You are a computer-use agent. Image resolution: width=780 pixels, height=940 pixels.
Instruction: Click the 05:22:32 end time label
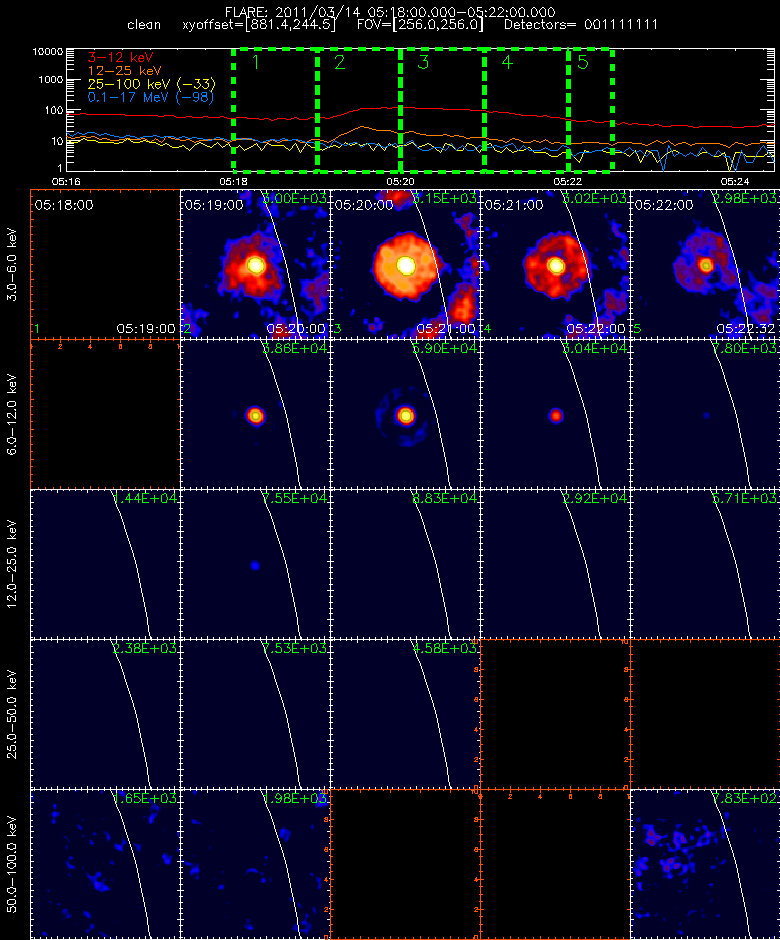click(745, 329)
